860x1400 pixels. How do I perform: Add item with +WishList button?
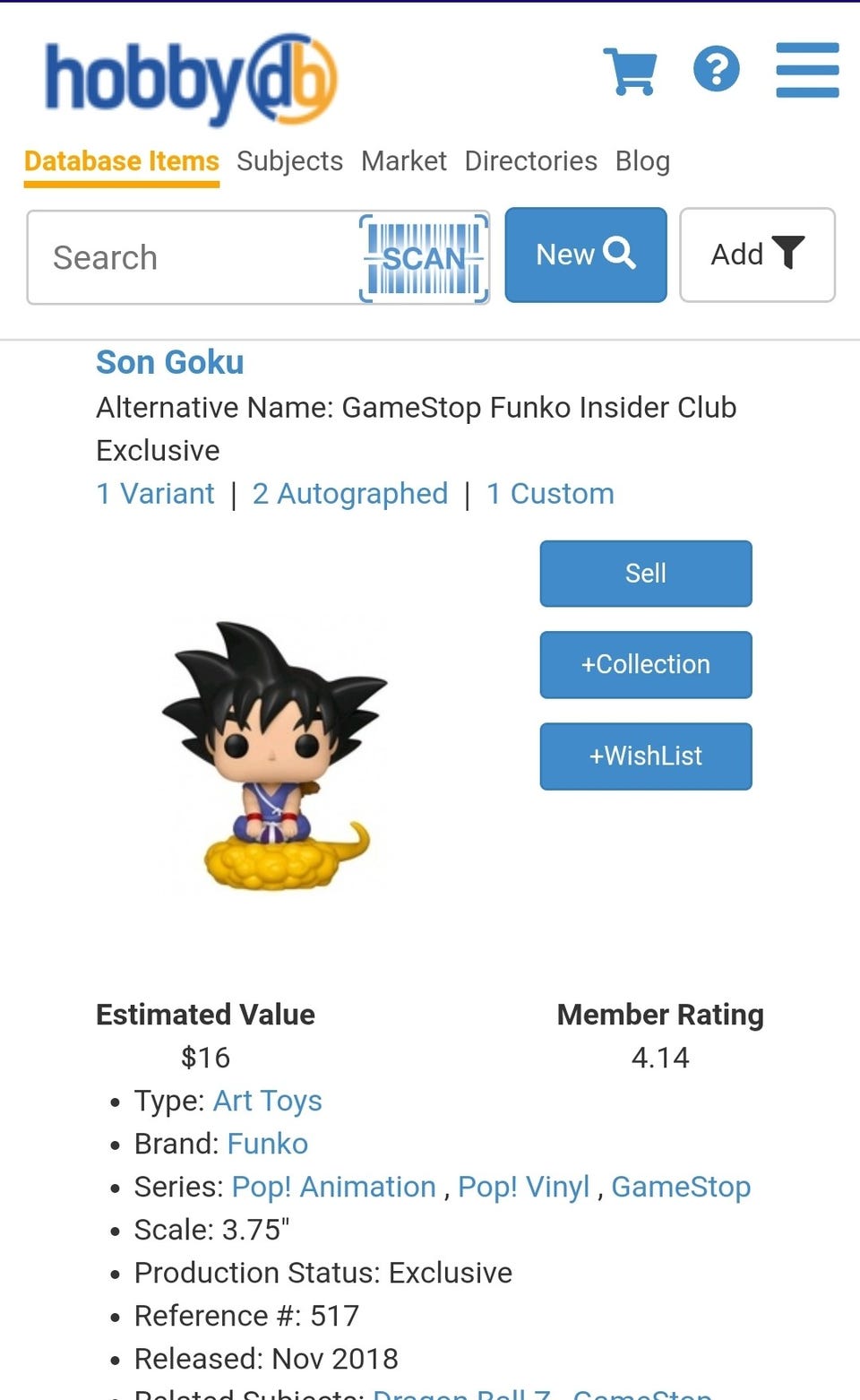pos(646,756)
